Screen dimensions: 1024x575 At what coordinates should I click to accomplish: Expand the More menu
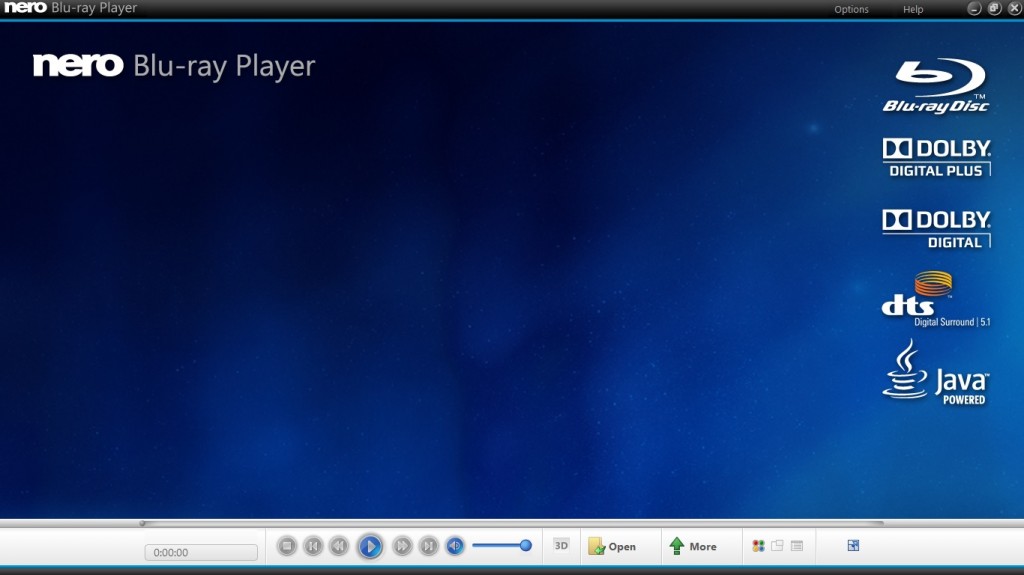pos(693,546)
